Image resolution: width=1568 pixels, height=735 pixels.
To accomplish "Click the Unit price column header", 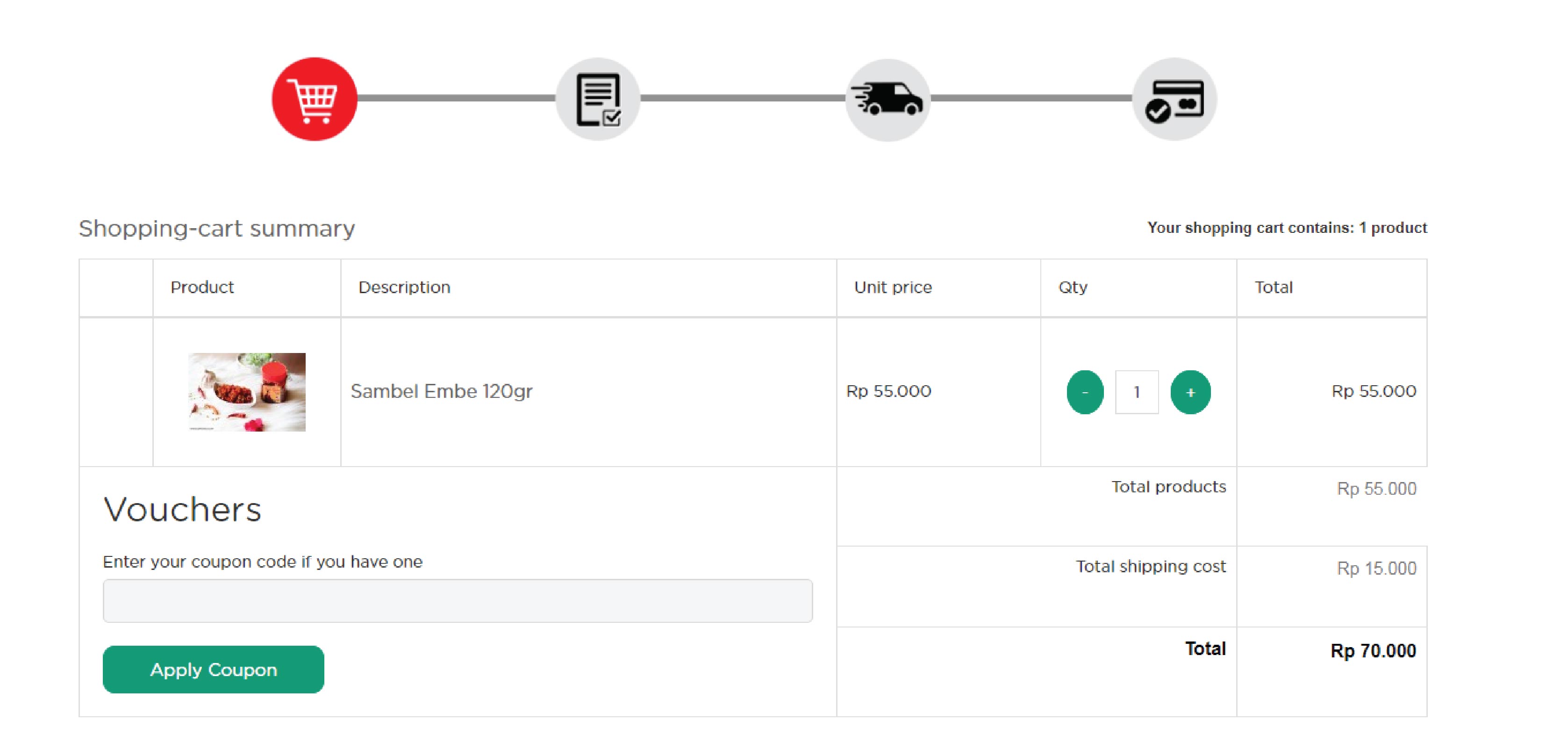I will (x=892, y=288).
